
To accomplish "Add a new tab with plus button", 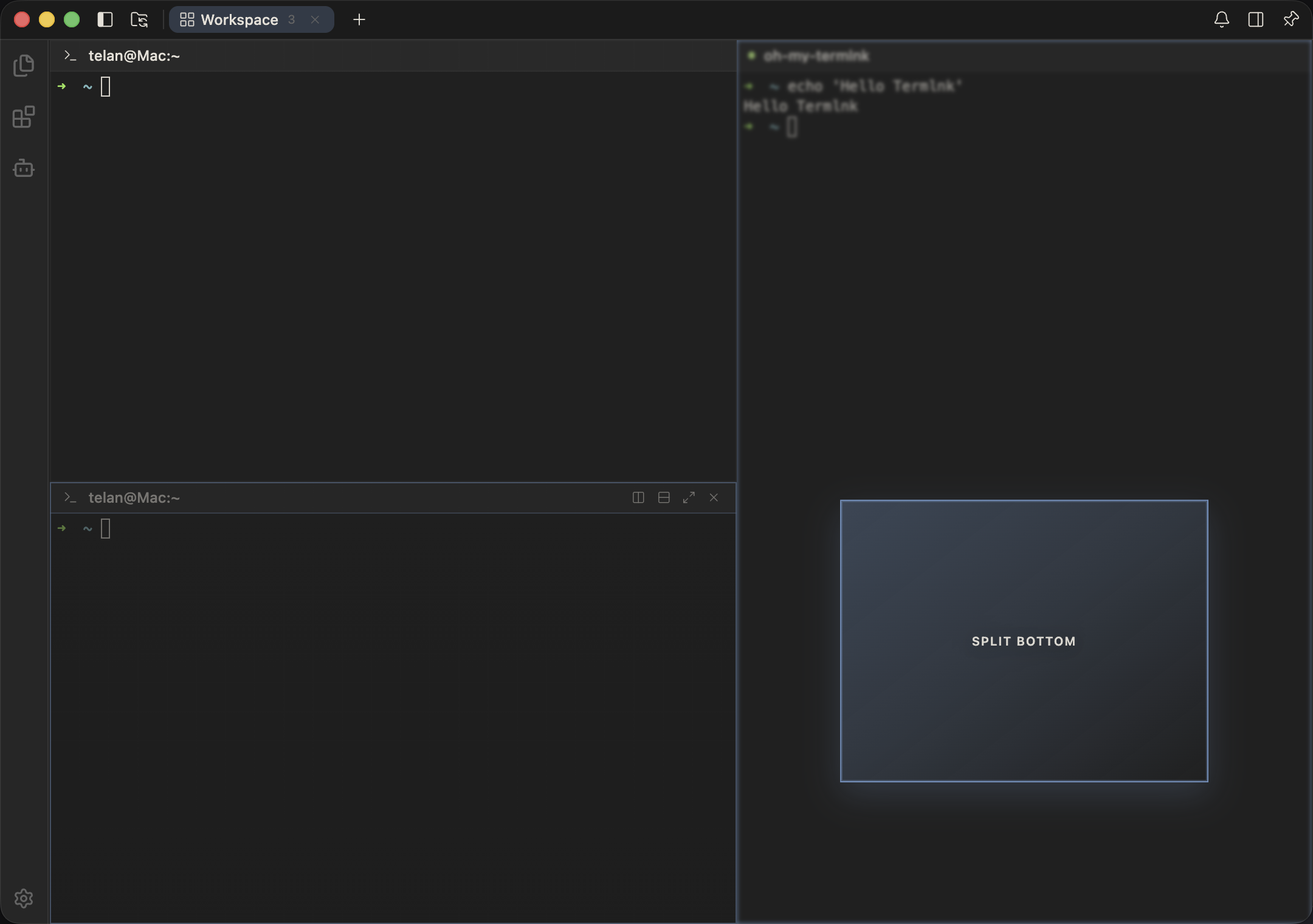I will pyautogui.click(x=359, y=19).
